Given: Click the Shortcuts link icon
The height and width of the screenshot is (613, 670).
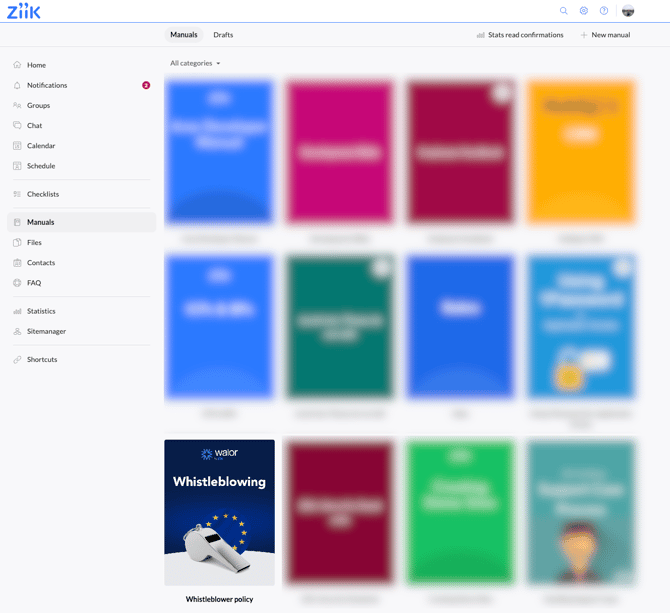Looking at the screenshot, I should pyautogui.click(x=17, y=359).
